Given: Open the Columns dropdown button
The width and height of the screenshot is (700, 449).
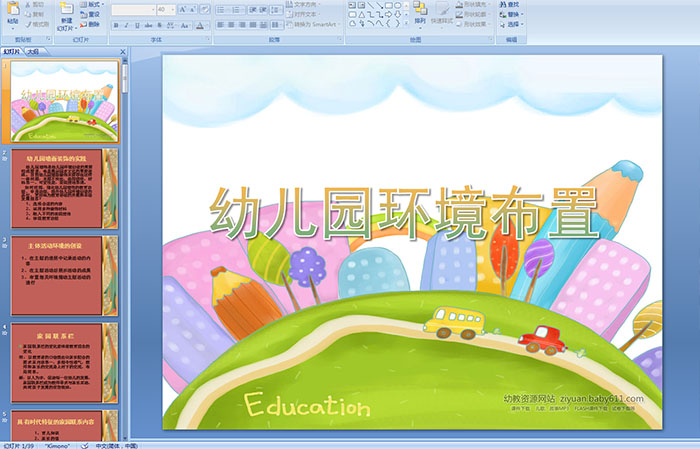Looking at the screenshot, I should coord(277,25).
